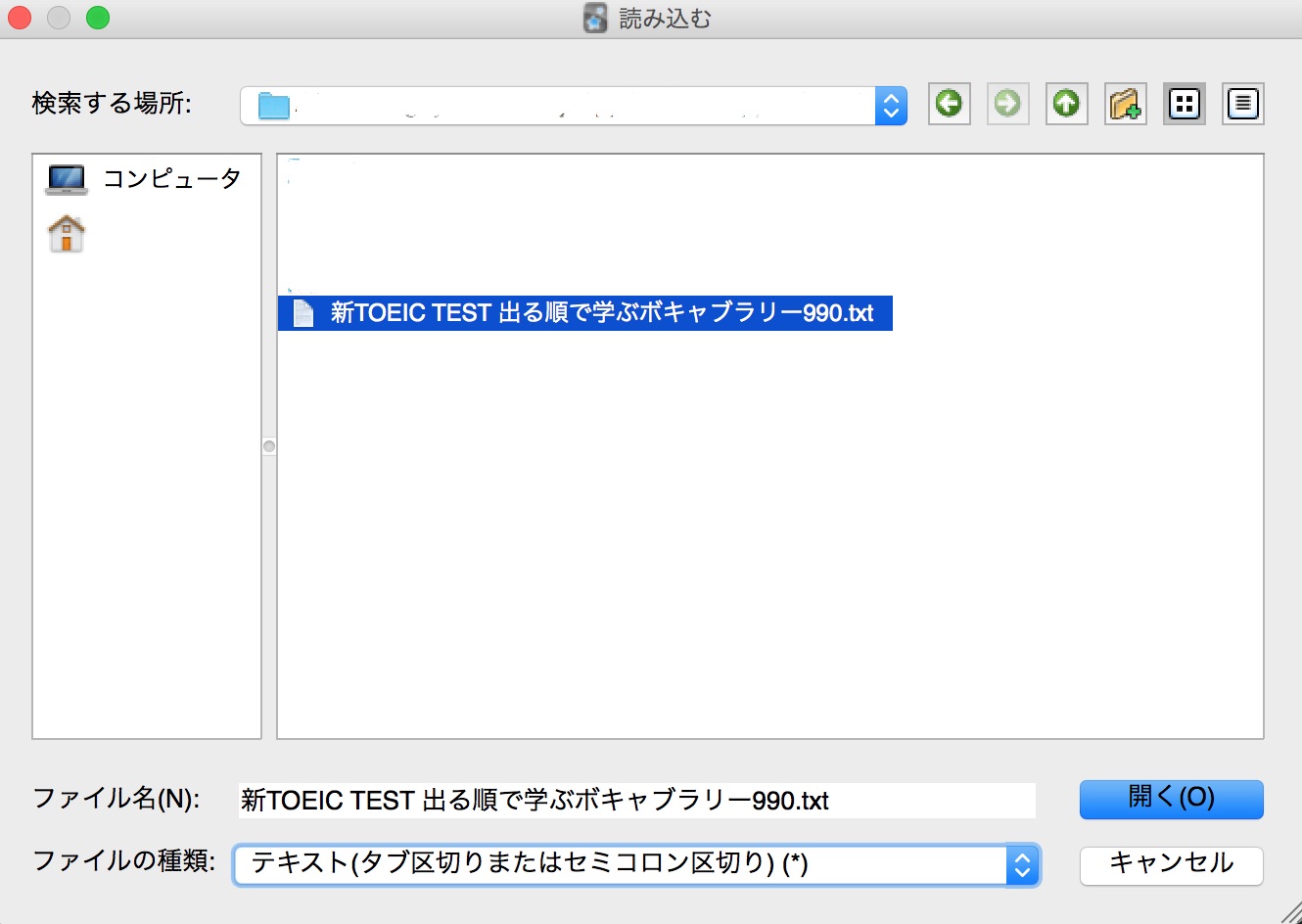The width and height of the screenshot is (1302, 924).
Task: Open the 検索する場所 folder dropdown
Action: click(x=574, y=106)
